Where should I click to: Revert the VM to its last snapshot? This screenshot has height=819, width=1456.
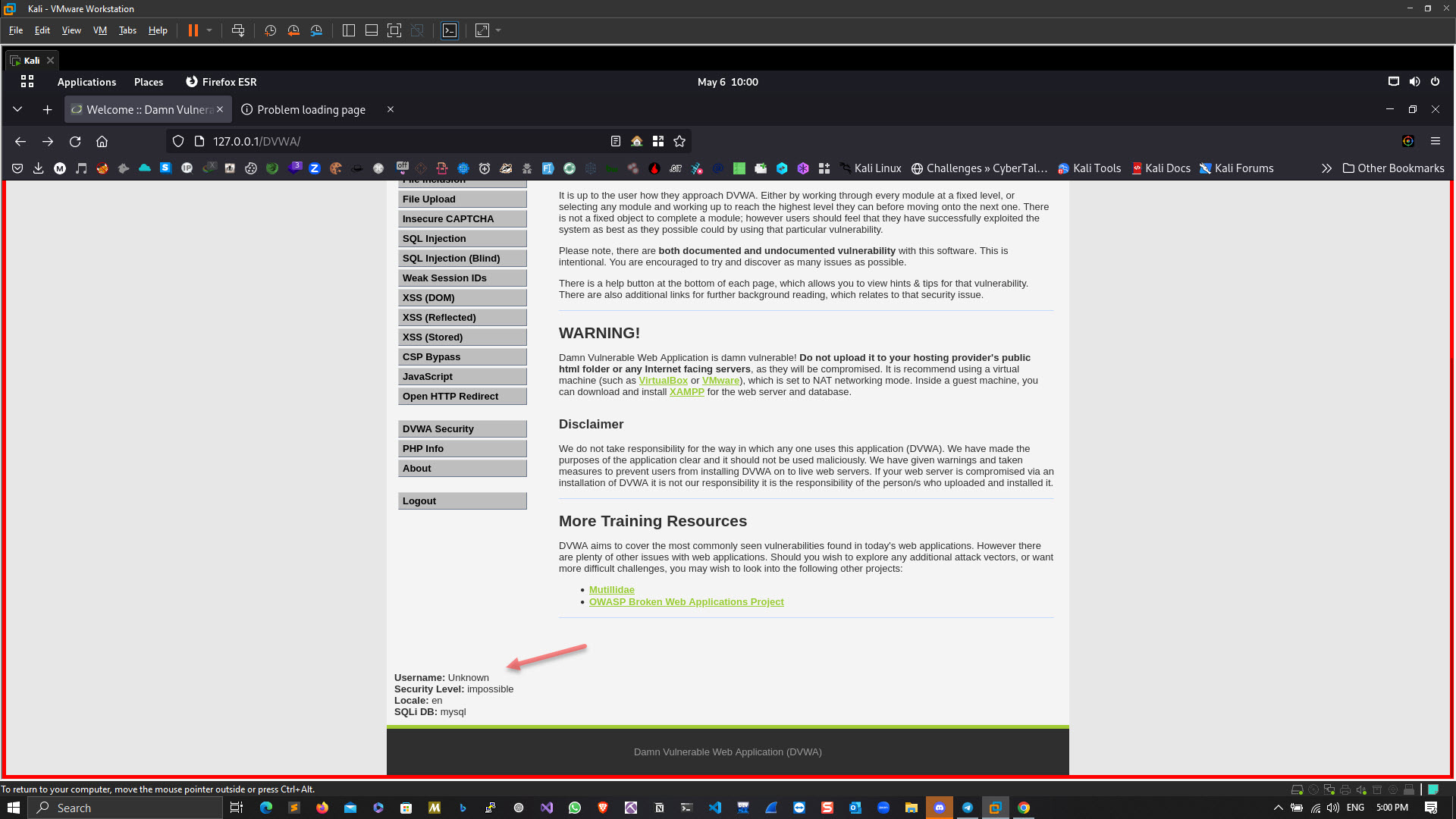tap(293, 30)
